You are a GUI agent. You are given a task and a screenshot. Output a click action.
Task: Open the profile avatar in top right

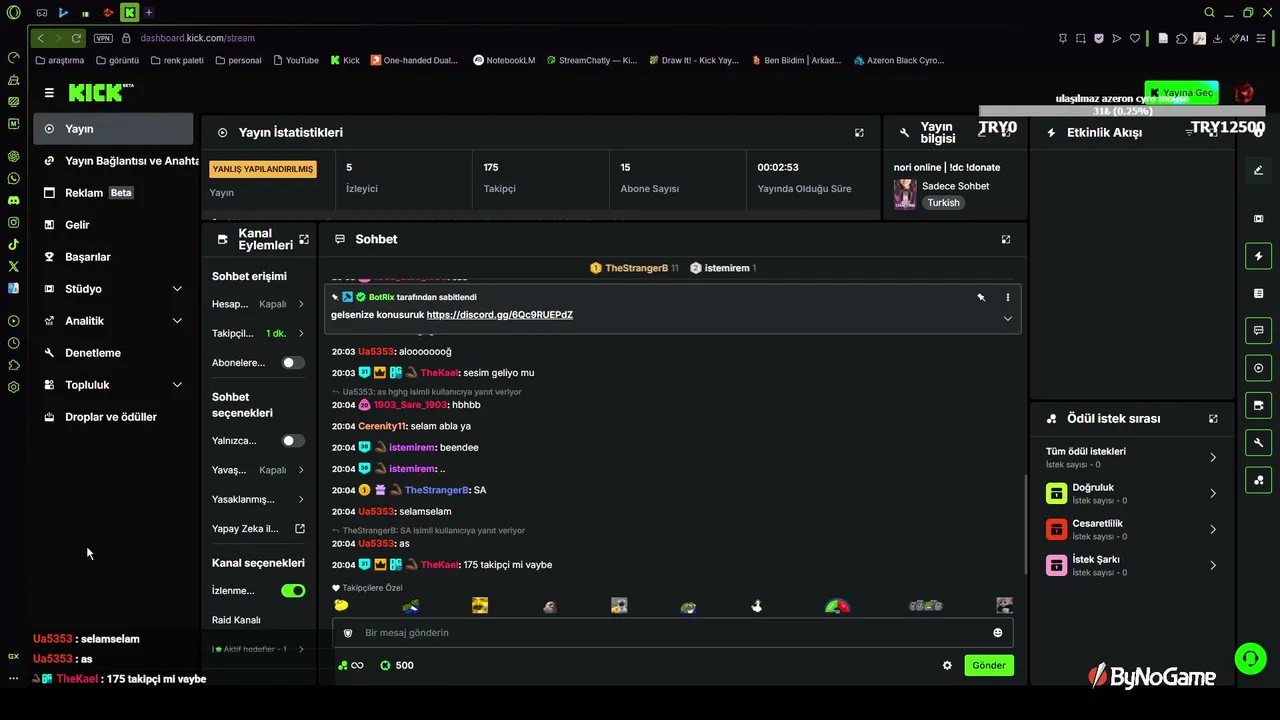click(x=1244, y=93)
